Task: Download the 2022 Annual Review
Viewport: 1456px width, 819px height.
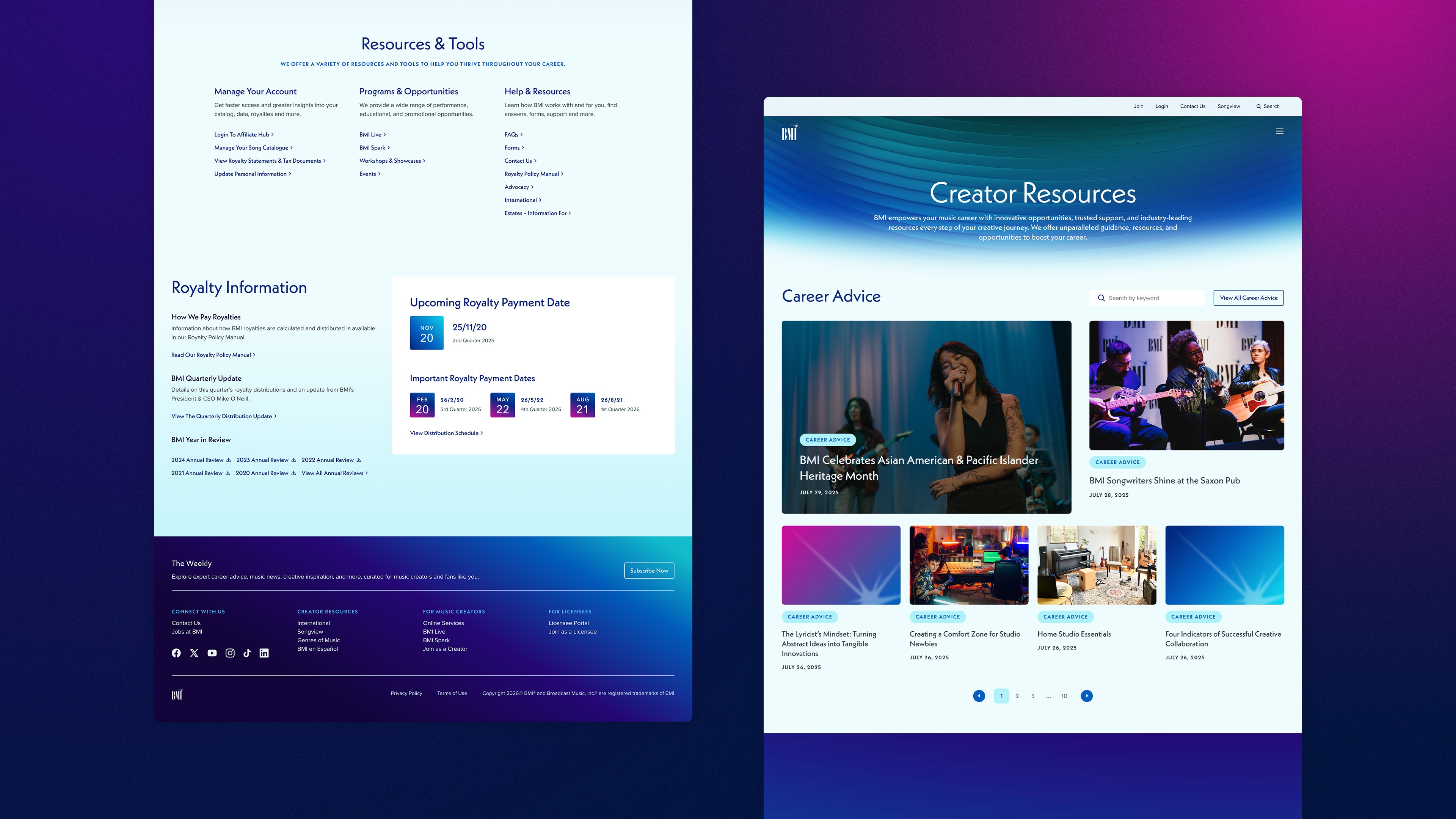Action: point(331,460)
